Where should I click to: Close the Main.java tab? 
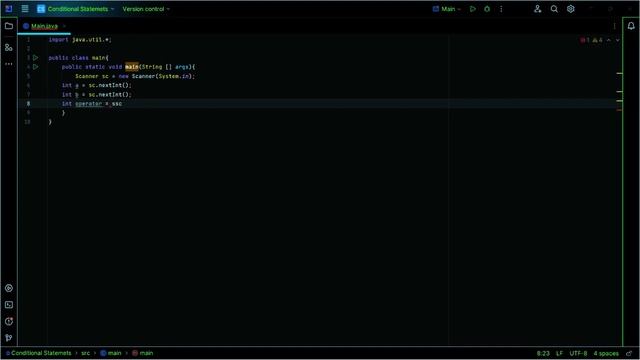[64, 26]
